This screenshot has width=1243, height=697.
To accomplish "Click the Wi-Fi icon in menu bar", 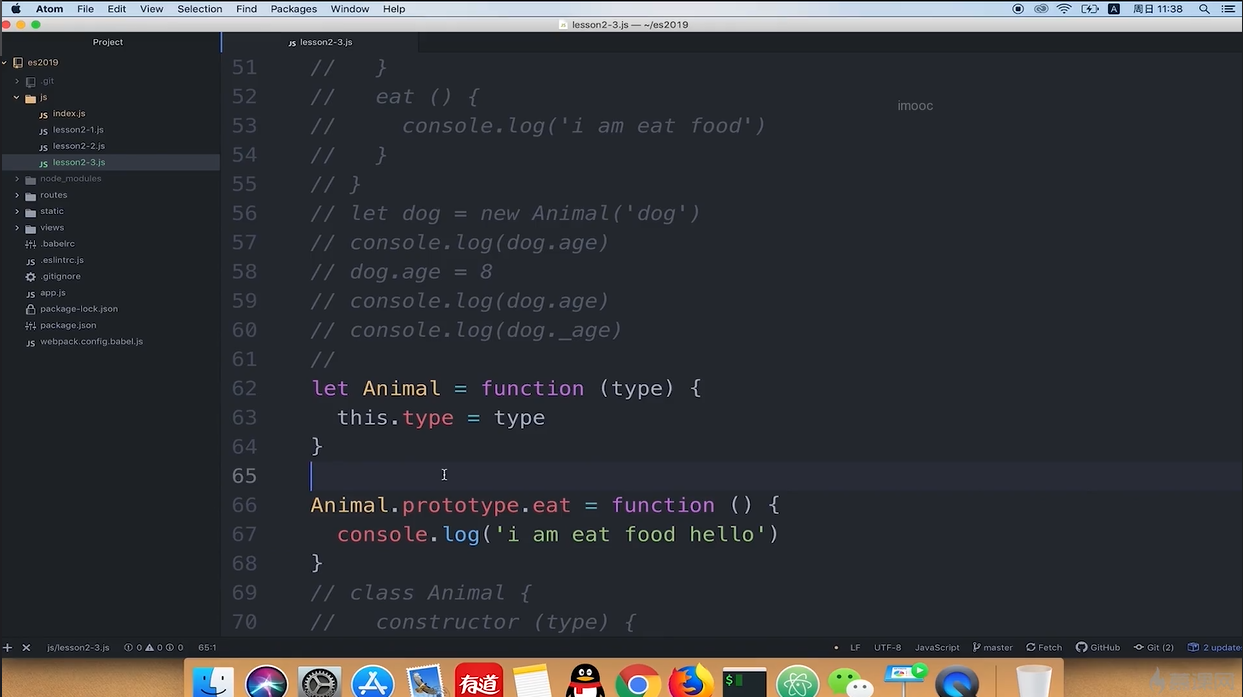I will pos(1064,9).
